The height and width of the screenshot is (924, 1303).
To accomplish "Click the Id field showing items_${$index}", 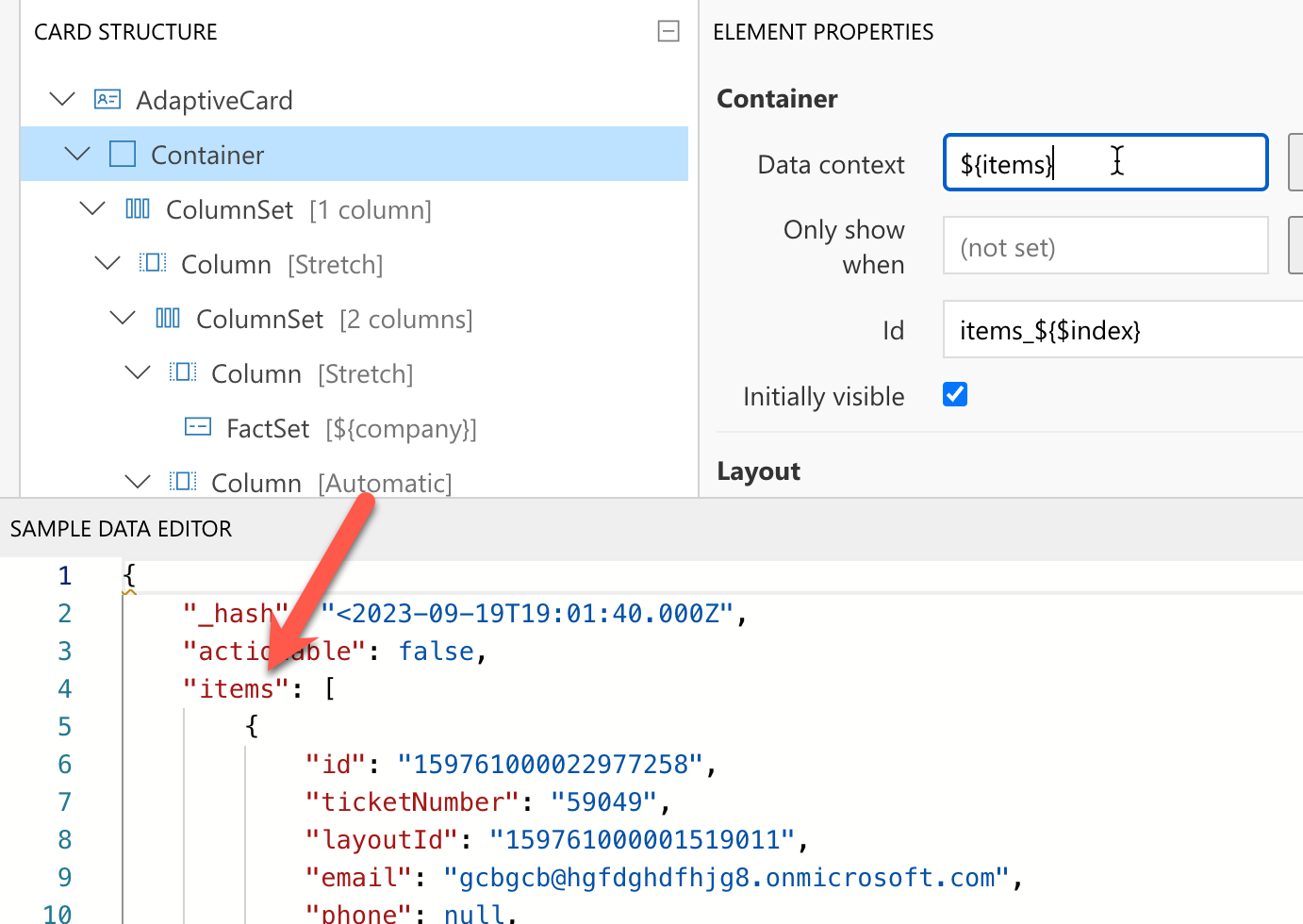I will tap(1084, 329).
